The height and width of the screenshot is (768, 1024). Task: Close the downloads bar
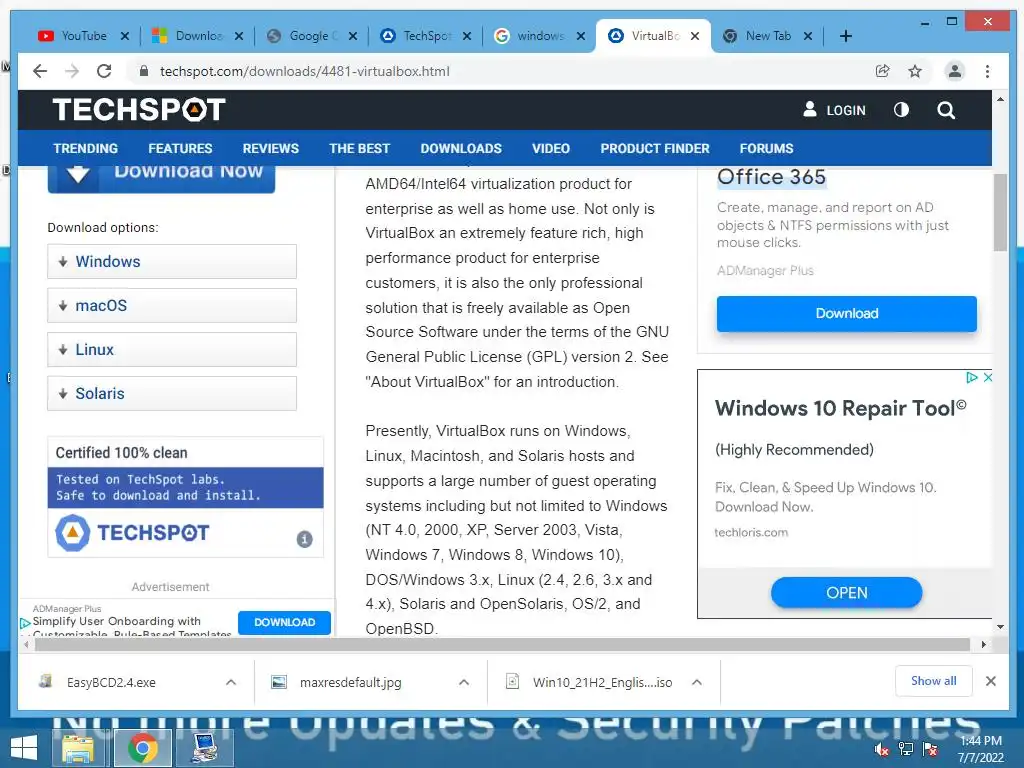point(991,681)
